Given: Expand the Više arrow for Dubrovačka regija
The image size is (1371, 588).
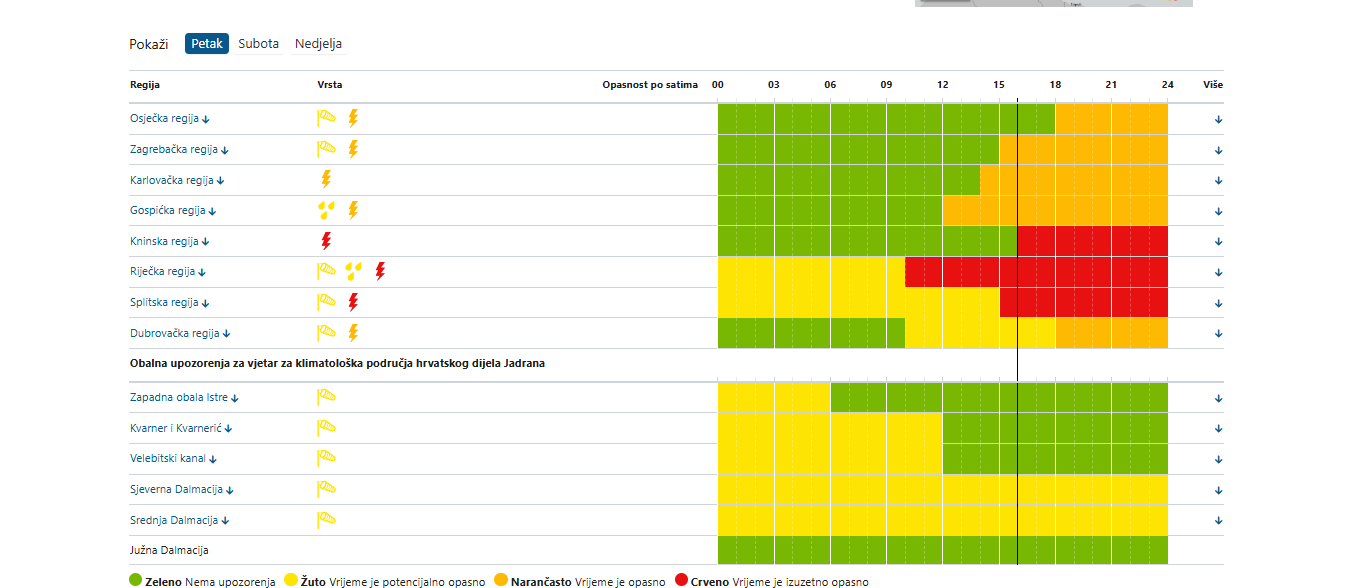Looking at the screenshot, I should tap(1218, 334).
